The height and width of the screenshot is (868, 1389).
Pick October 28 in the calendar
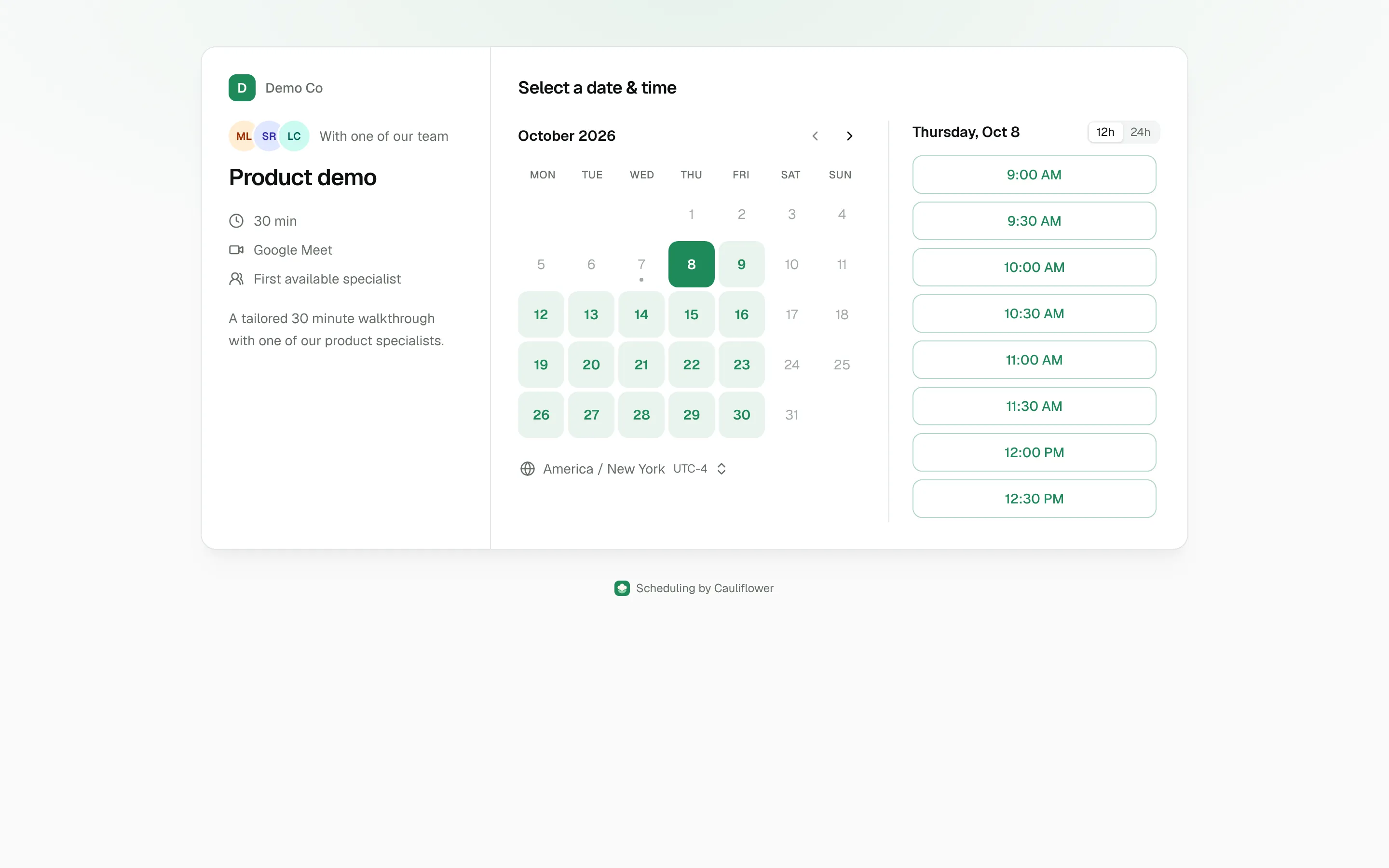point(641,415)
